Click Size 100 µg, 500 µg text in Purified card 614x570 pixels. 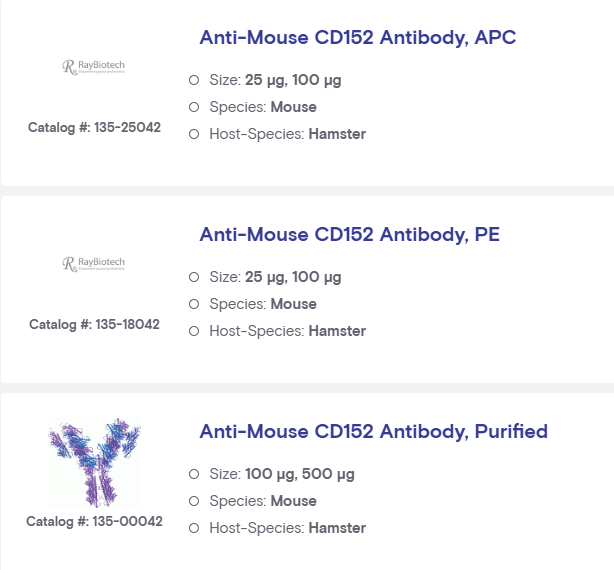(281, 474)
